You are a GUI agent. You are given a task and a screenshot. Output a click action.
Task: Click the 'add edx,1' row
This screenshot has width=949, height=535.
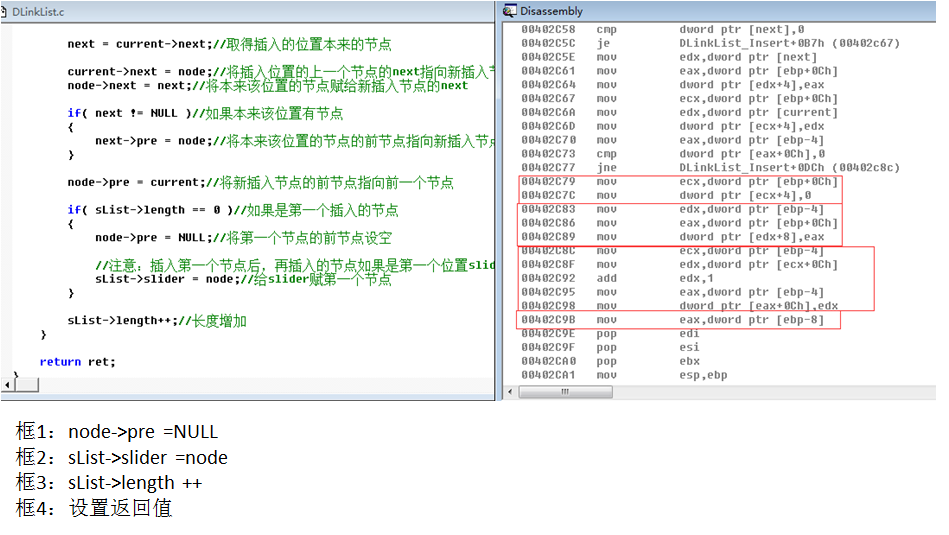click(617, 278)
